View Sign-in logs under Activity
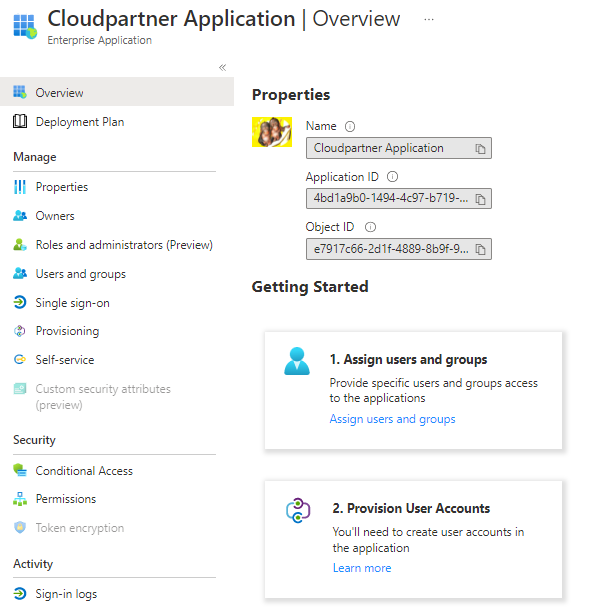The image size is (609, 609). click(66, 594)
